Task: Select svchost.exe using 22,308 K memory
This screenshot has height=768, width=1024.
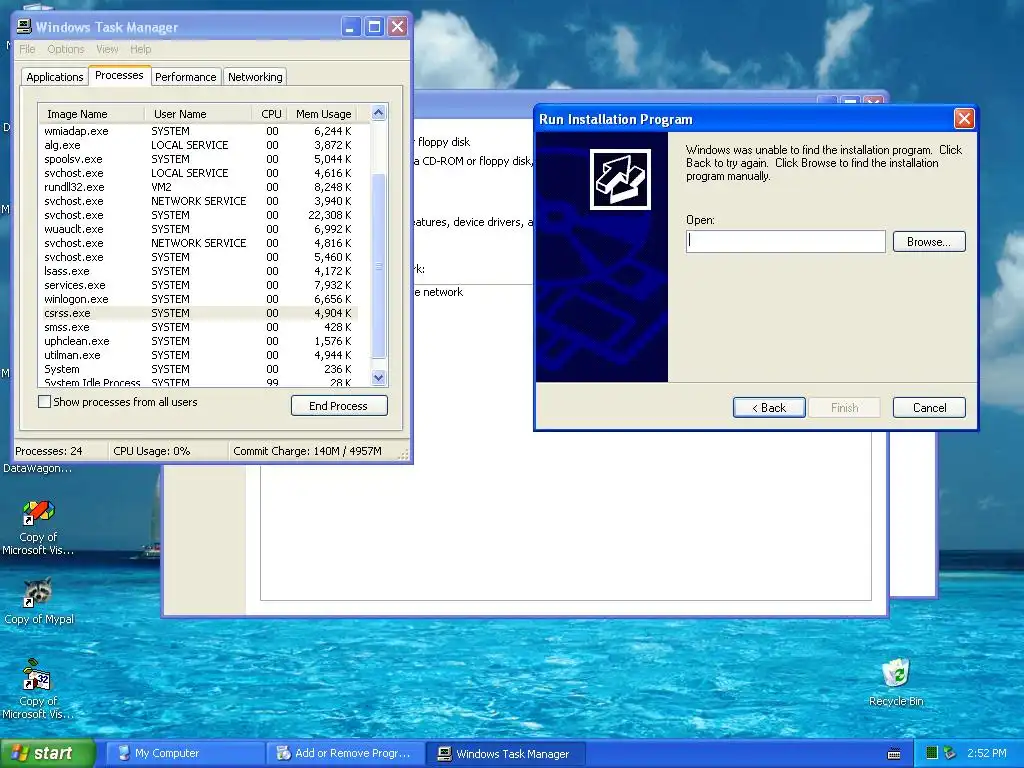Action: [200, 215]
